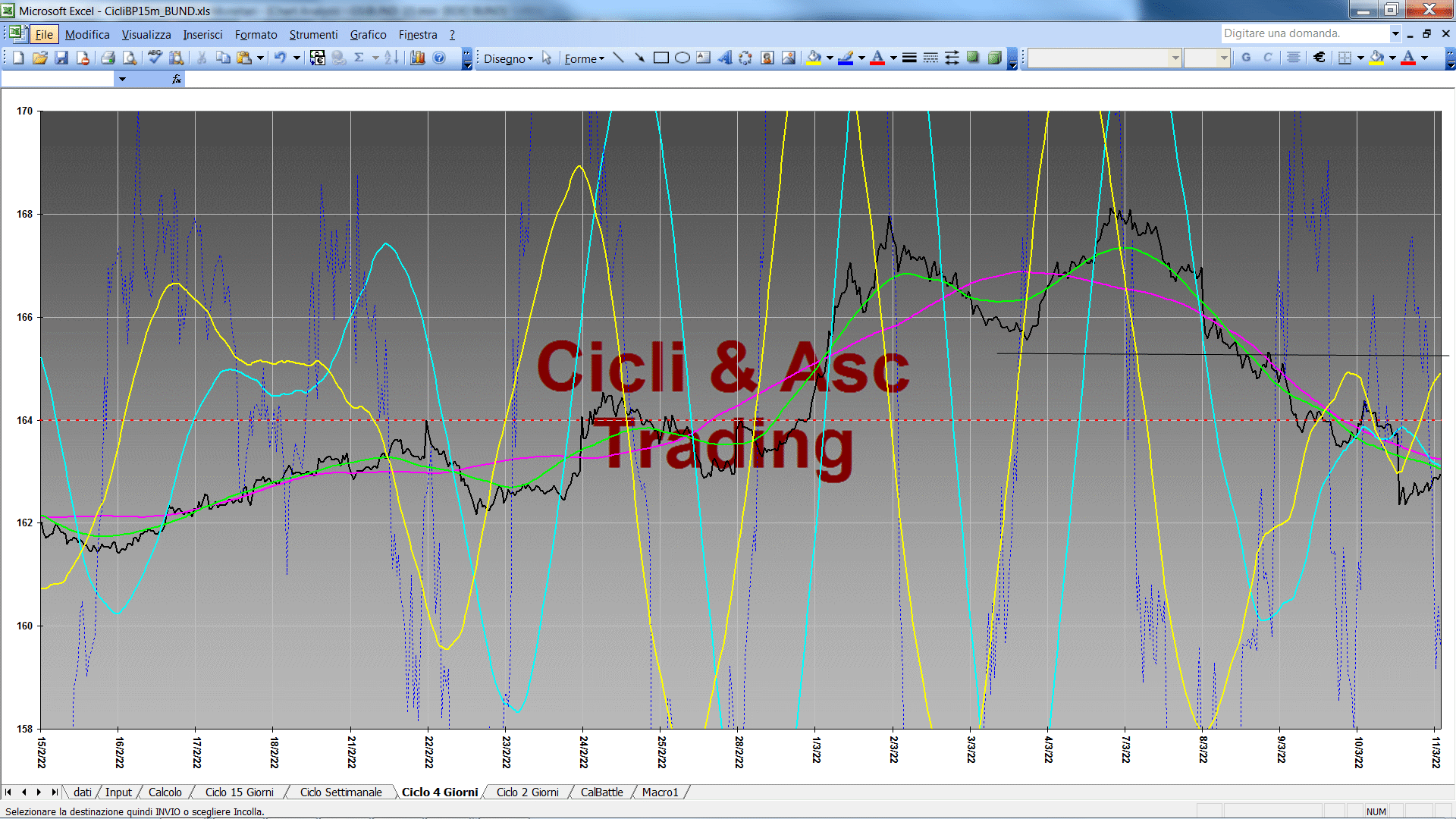1456x819 pixels.
Task: Insert Clip Art
Action: (767, 58)
